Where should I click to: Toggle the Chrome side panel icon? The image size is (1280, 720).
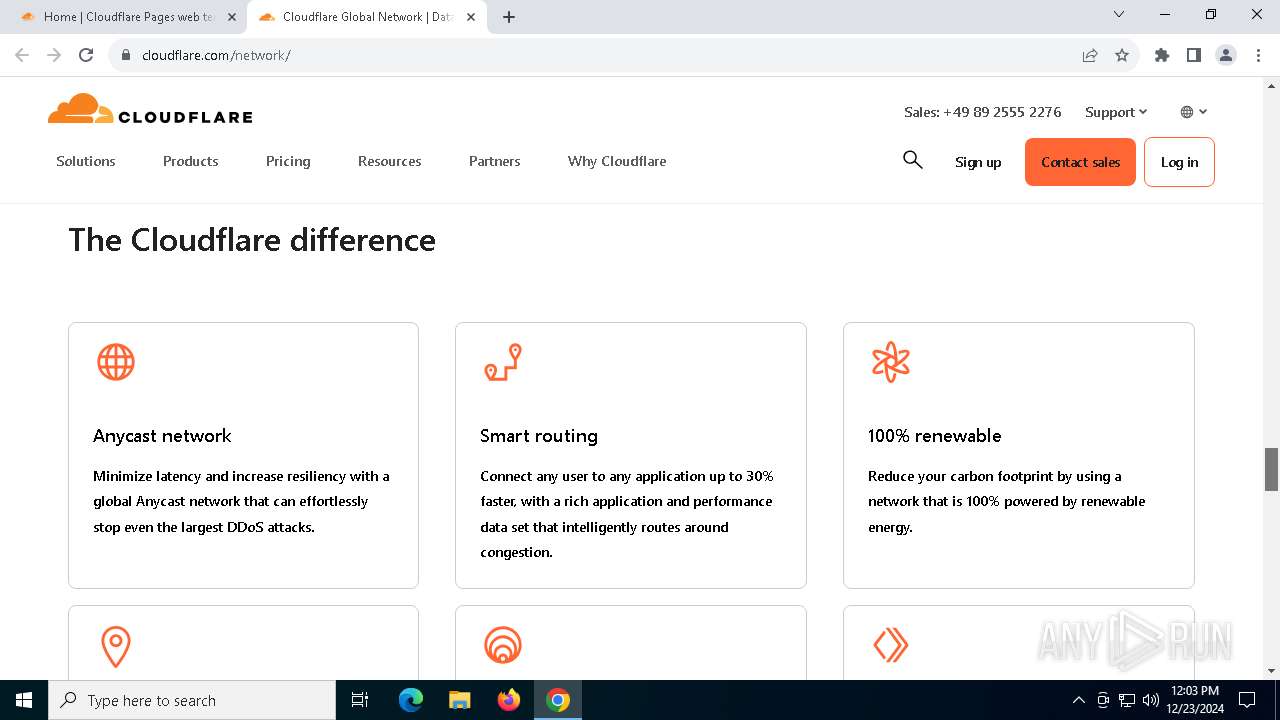pyautogui.click(x=1194, y=55)
